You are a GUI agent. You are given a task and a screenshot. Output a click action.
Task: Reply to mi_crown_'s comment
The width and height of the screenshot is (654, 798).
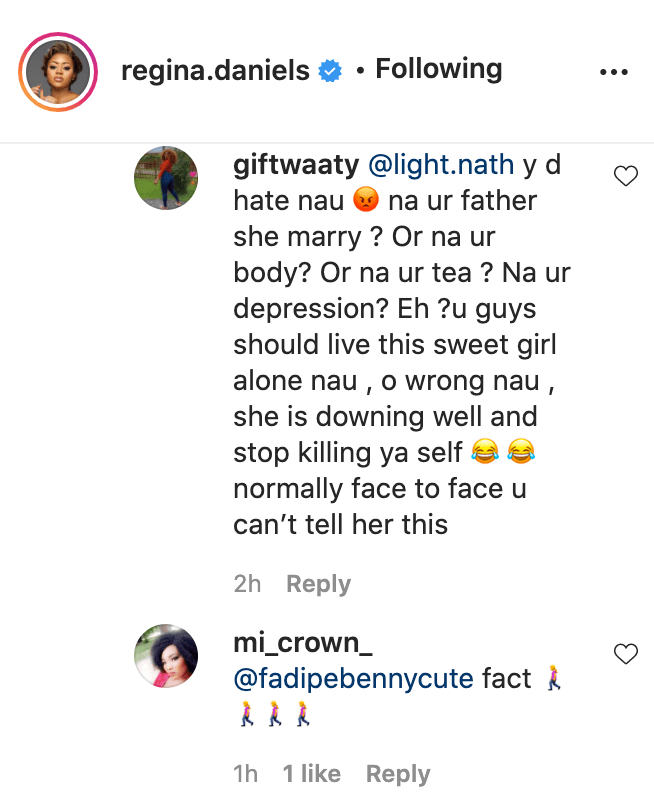pyautogui.click(x=398, y=774)
